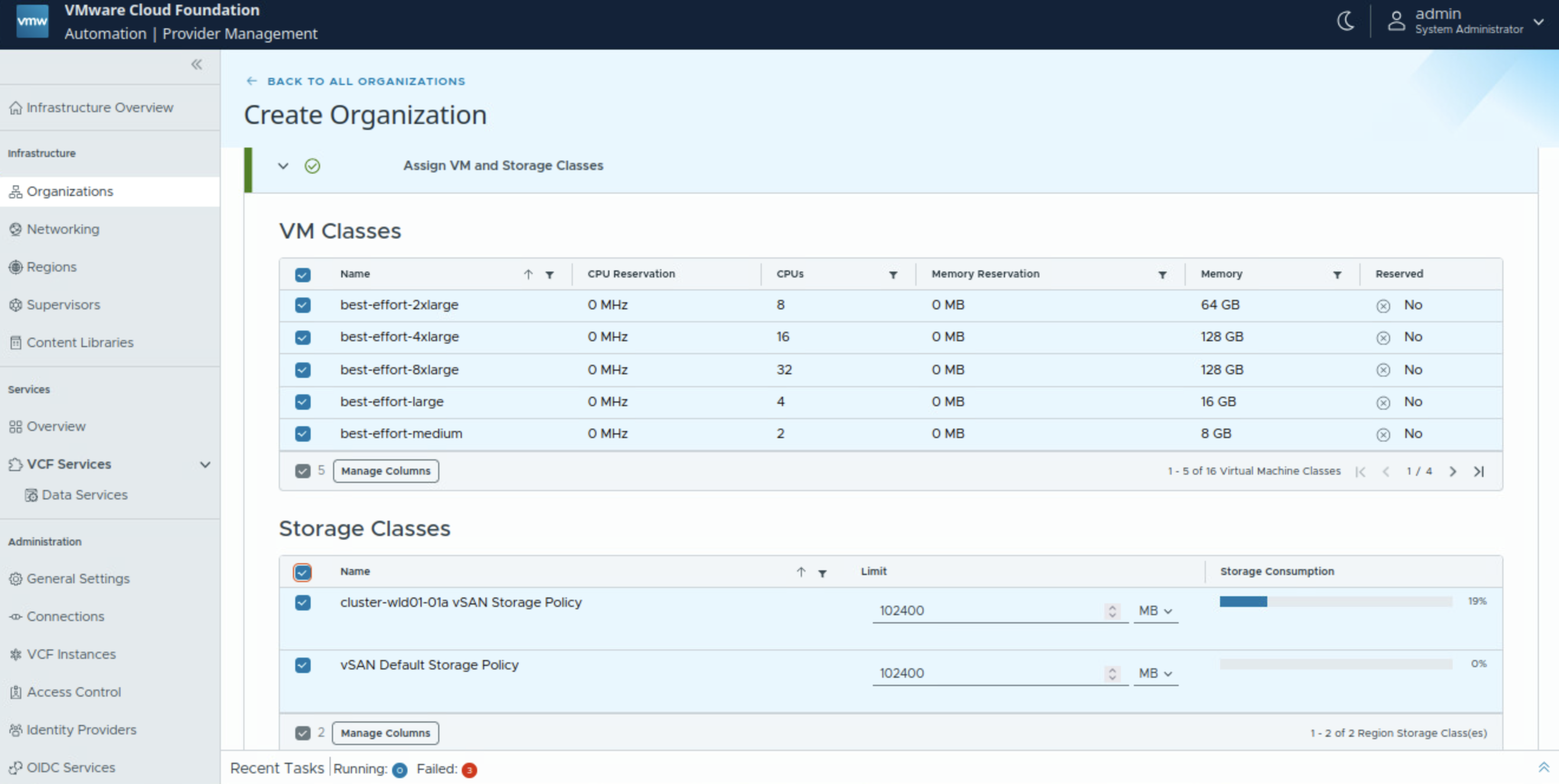Deselect the vSAN Default Storage Policy checkbox
Viewport: 1559px width, 784px height.
(302, 665)
